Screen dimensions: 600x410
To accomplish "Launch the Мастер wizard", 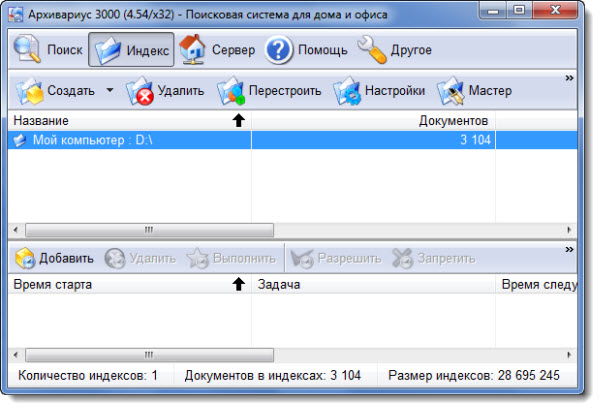I will coord(476,91).
